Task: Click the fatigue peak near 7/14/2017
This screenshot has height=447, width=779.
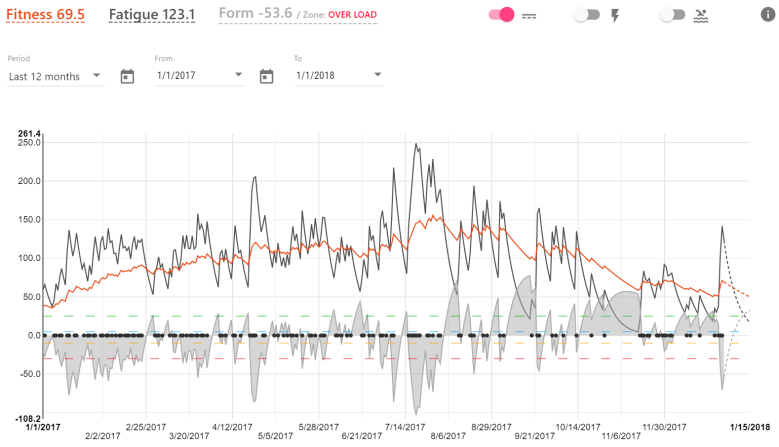Action: point(416,144)
